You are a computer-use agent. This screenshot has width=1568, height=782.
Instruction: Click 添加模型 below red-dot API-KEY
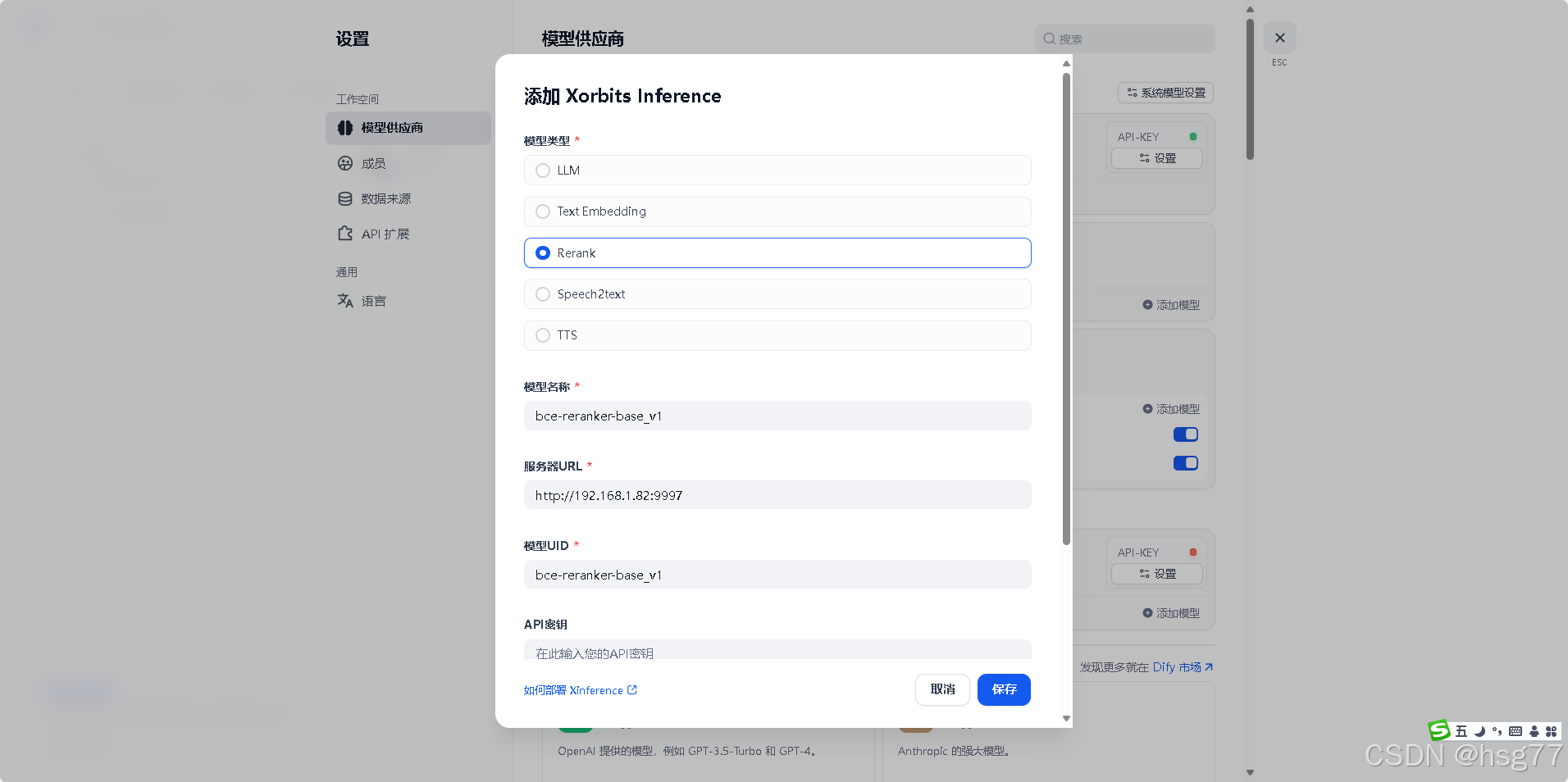[1171, 613]
